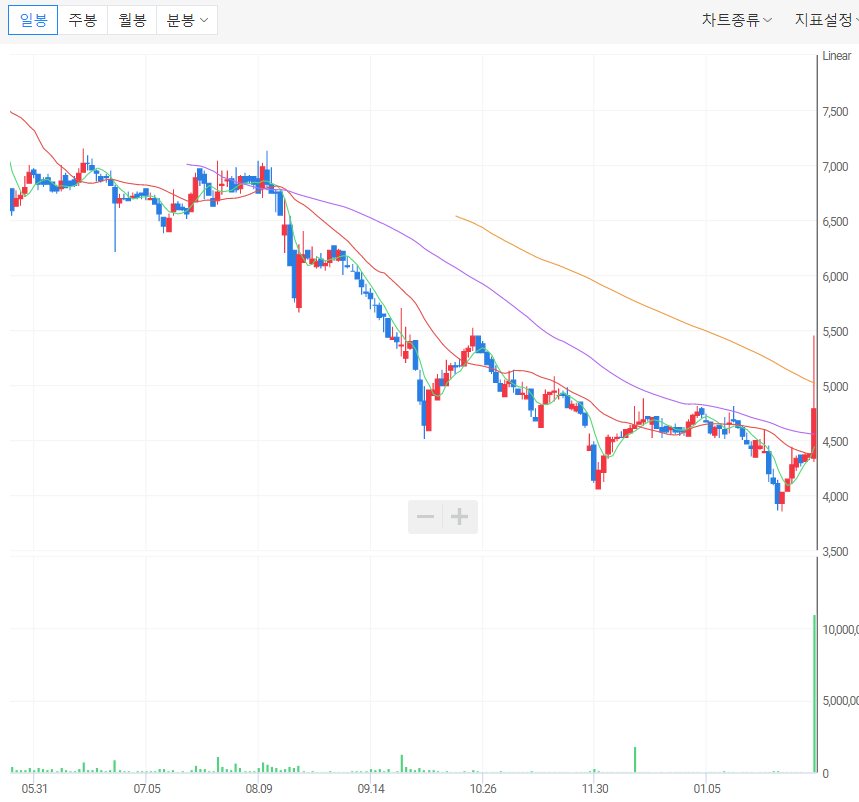Click the 7,000 price axis label

pyautogui.click(x=835, y=167)
